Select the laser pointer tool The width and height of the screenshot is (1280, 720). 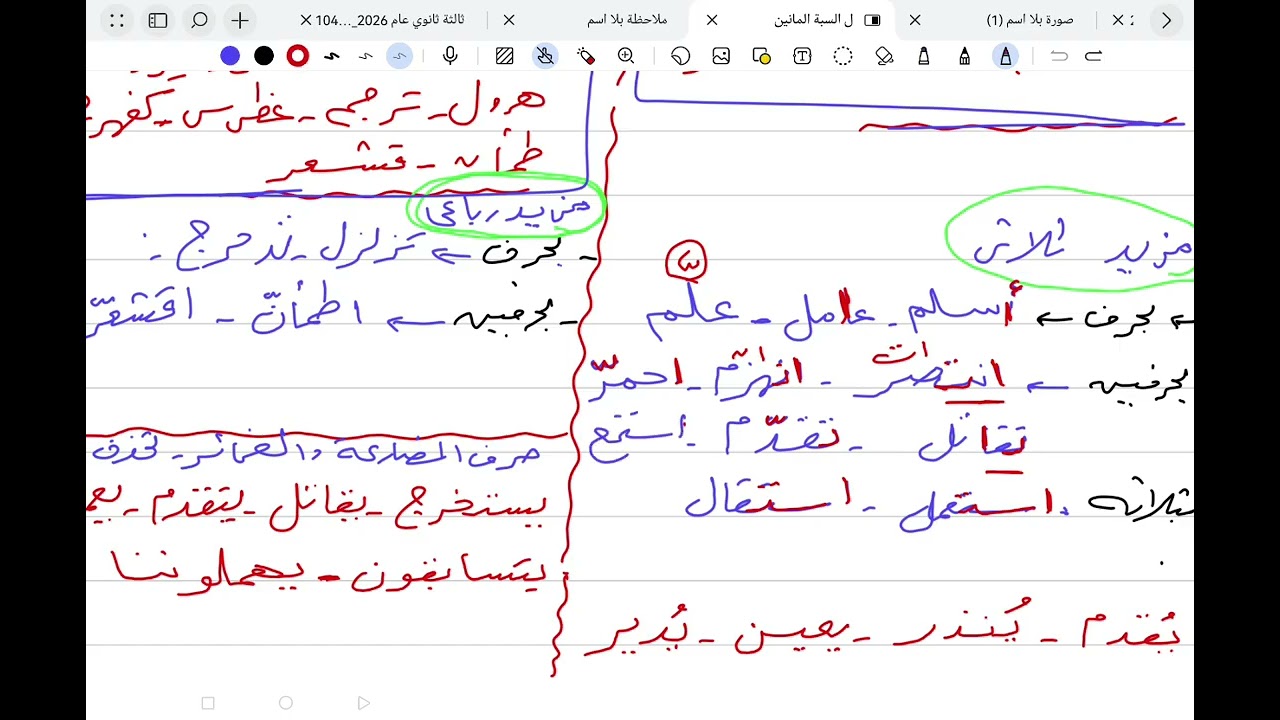pyautogui.click(x=586, y=56)
